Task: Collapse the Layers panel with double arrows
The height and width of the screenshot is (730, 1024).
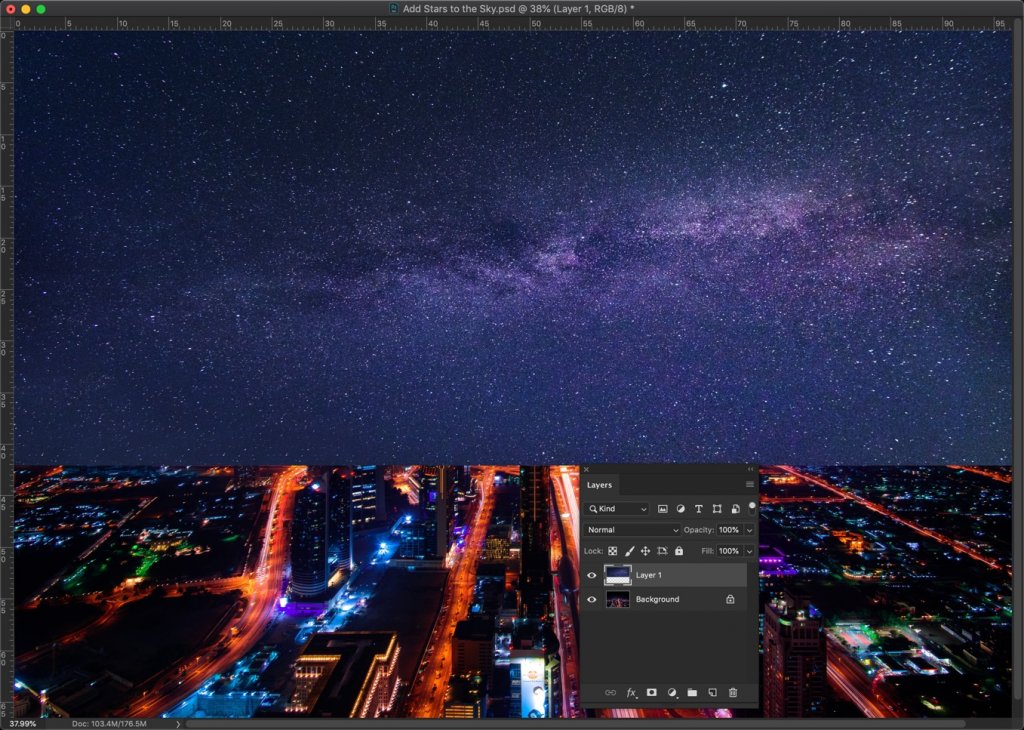Action: pos(750,469)
